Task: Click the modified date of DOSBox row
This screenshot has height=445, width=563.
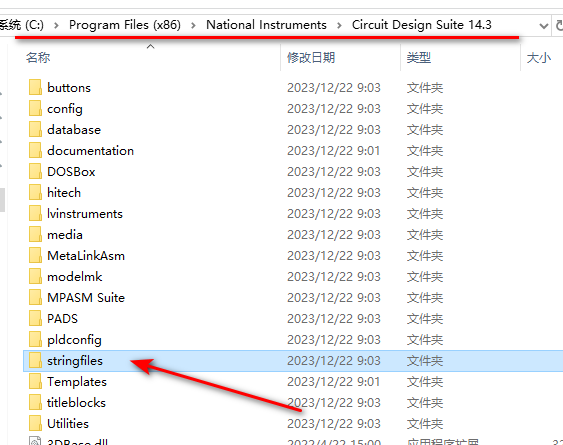Action: [334, 172]
